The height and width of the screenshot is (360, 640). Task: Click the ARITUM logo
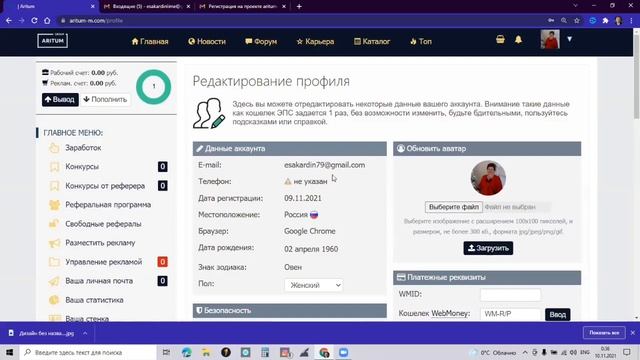coord(53,40)
